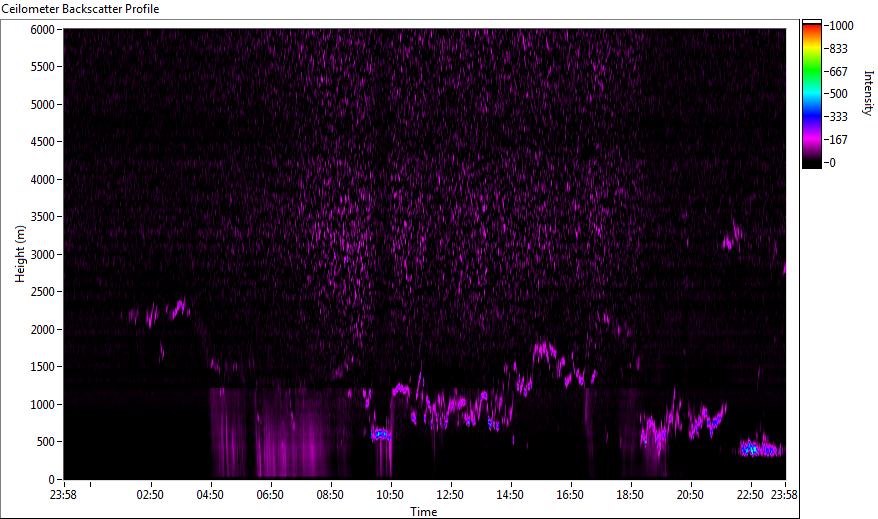Click the 6000 height axis value
The height and width of the screenshot is (519, 878).
point(43,30)
